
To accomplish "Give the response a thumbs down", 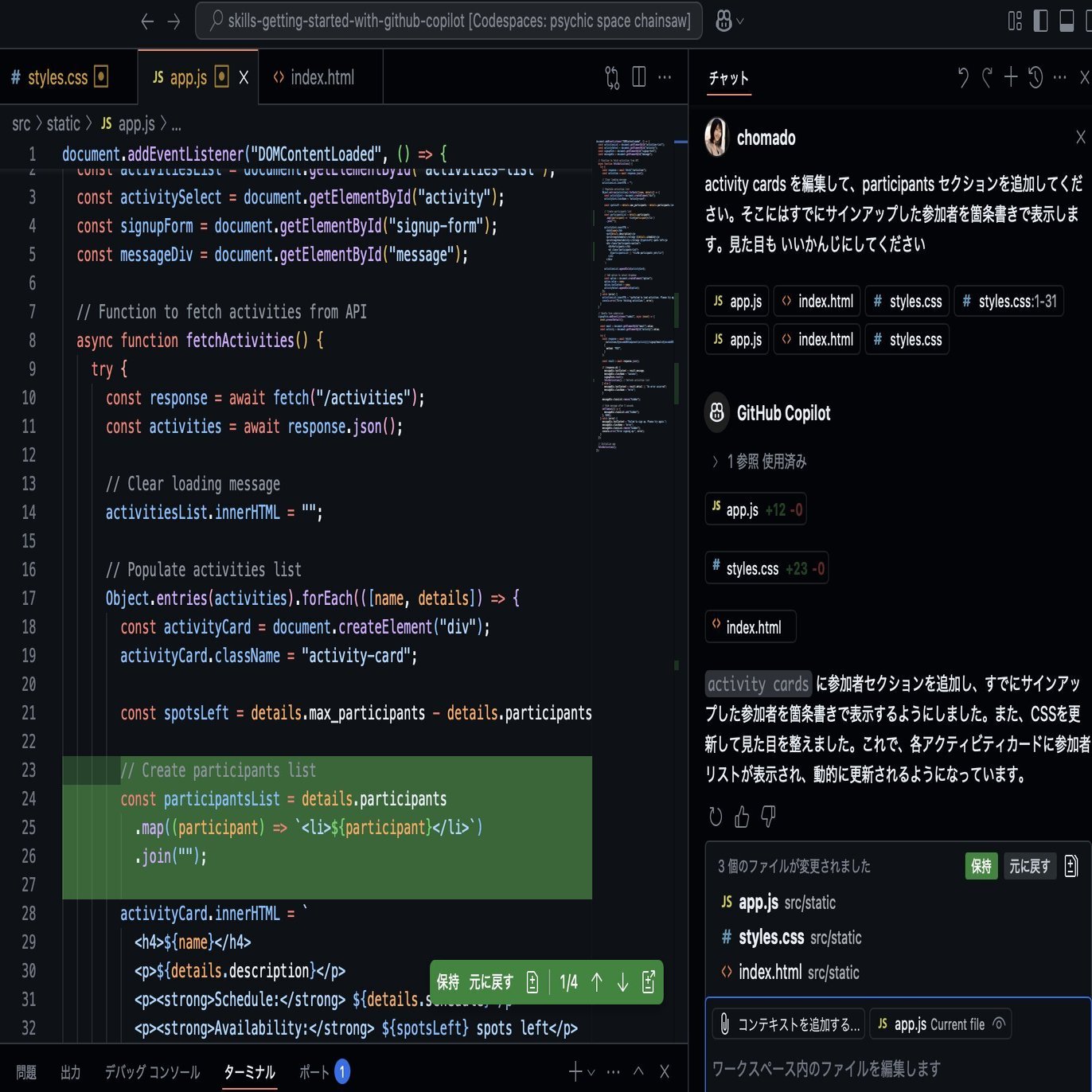I will click(x=768, y=817).
